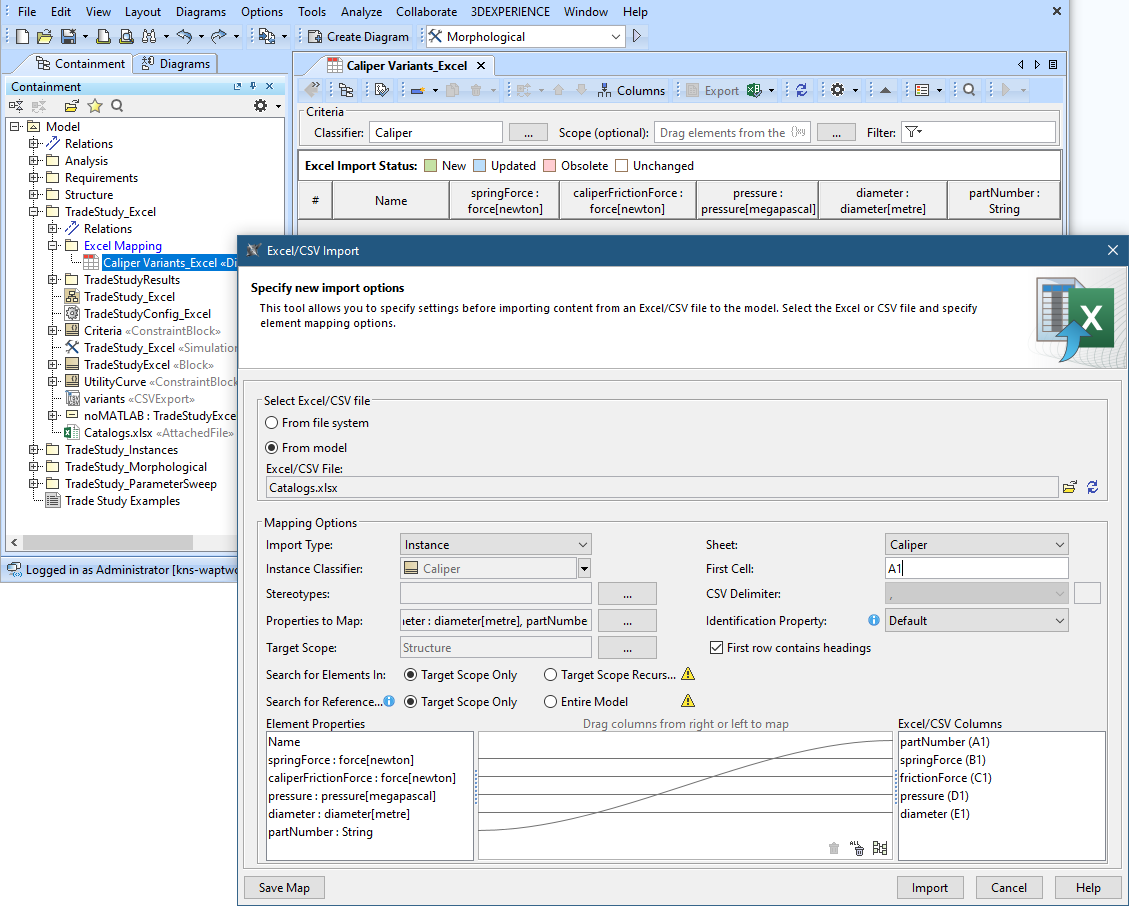Switch to the Diagrams tab
Screen dimensions: 1129x906
(x=175, y=64)
